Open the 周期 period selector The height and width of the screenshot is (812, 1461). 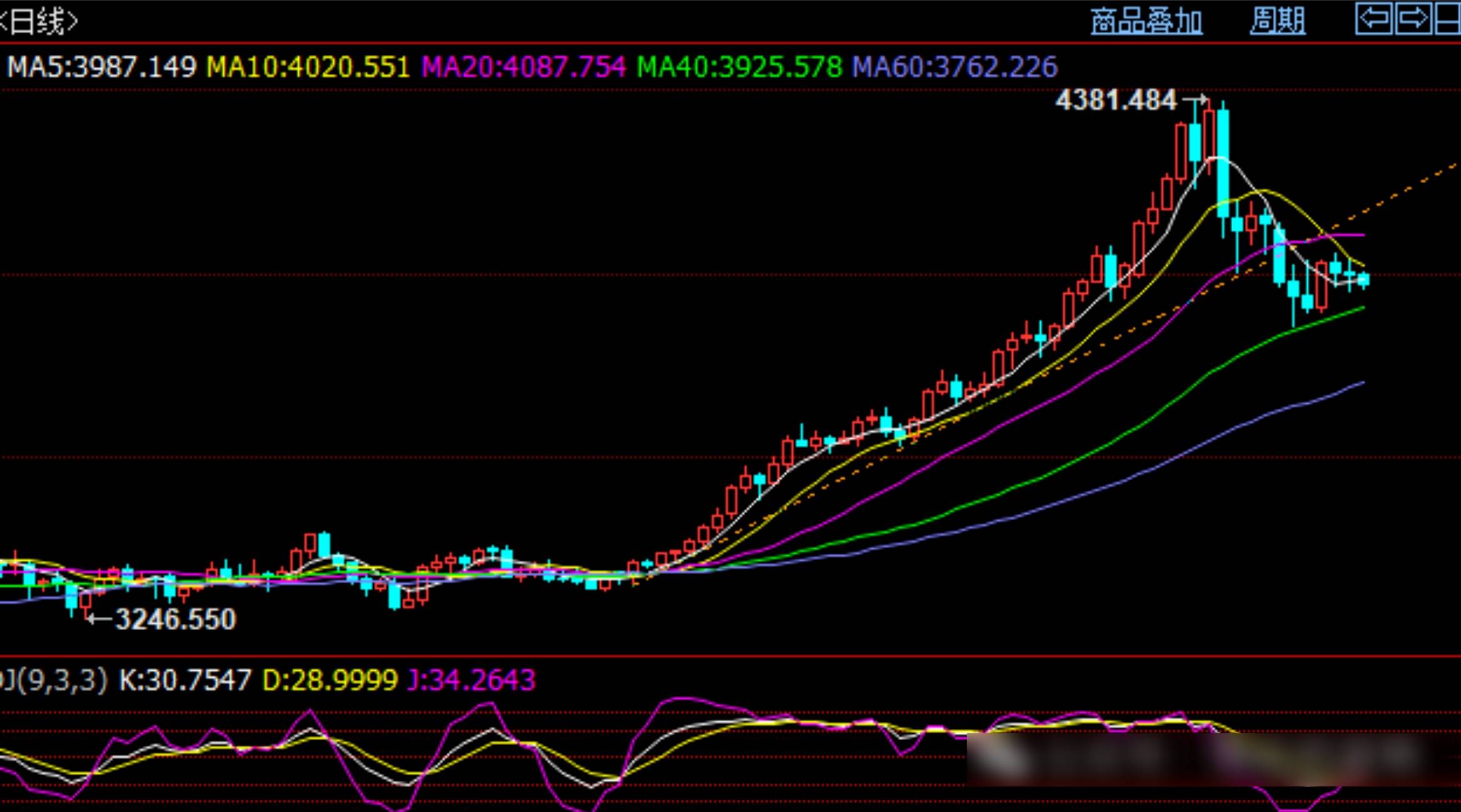tap(1278, 22)
